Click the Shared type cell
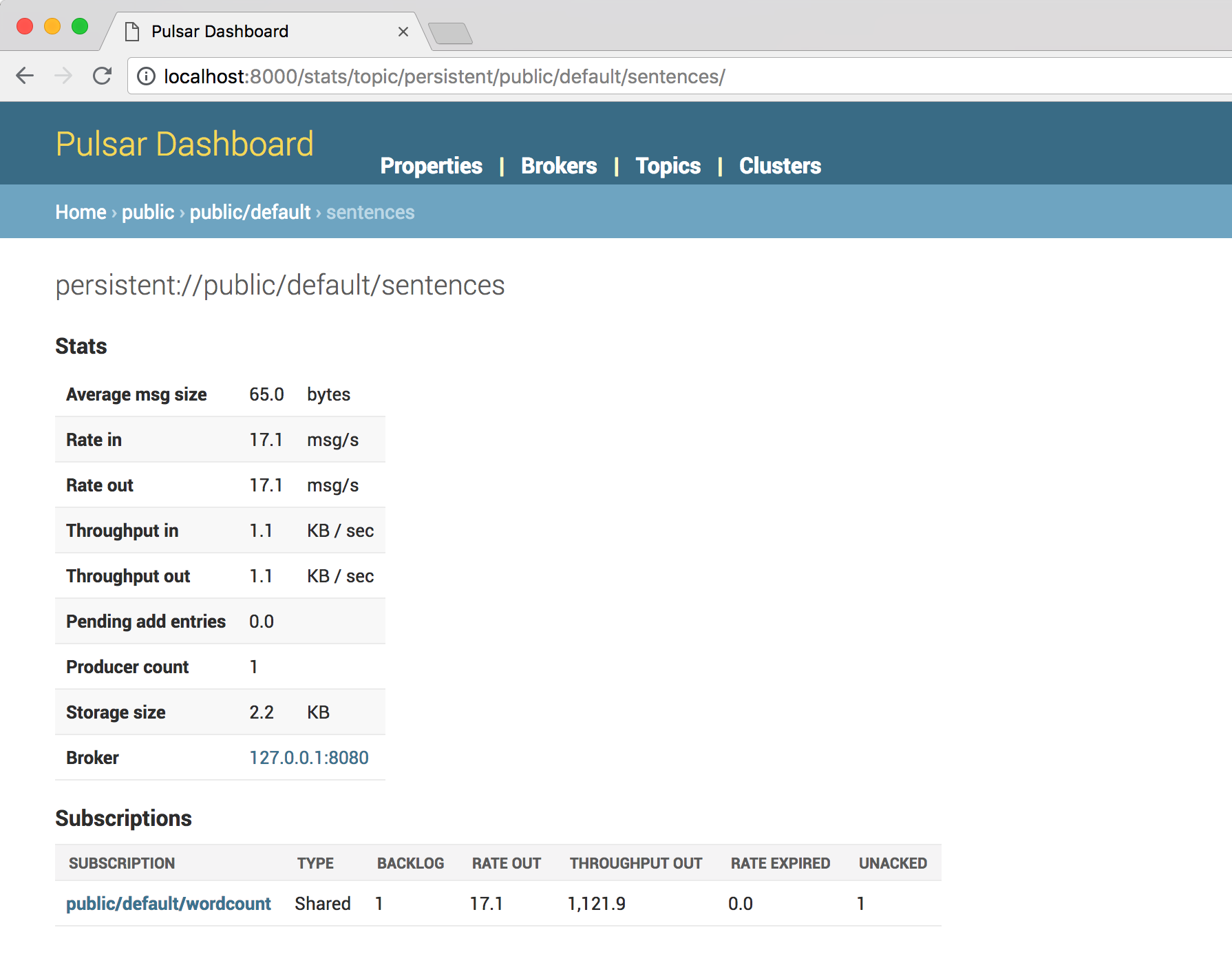The height and width of the screenshot is (954, 1232). [323, 904]
